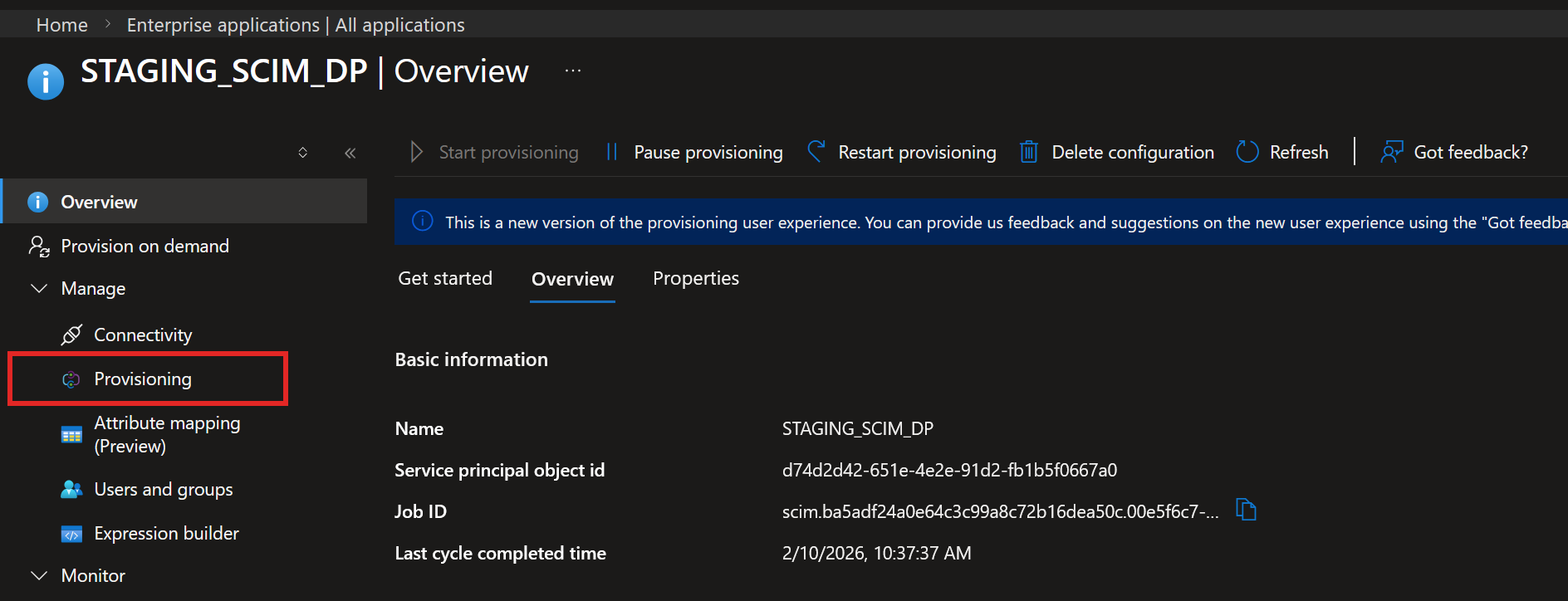1568x601 pixels.
Task: Click the Pause provisioning pause icon
Action: coord(612,152)
